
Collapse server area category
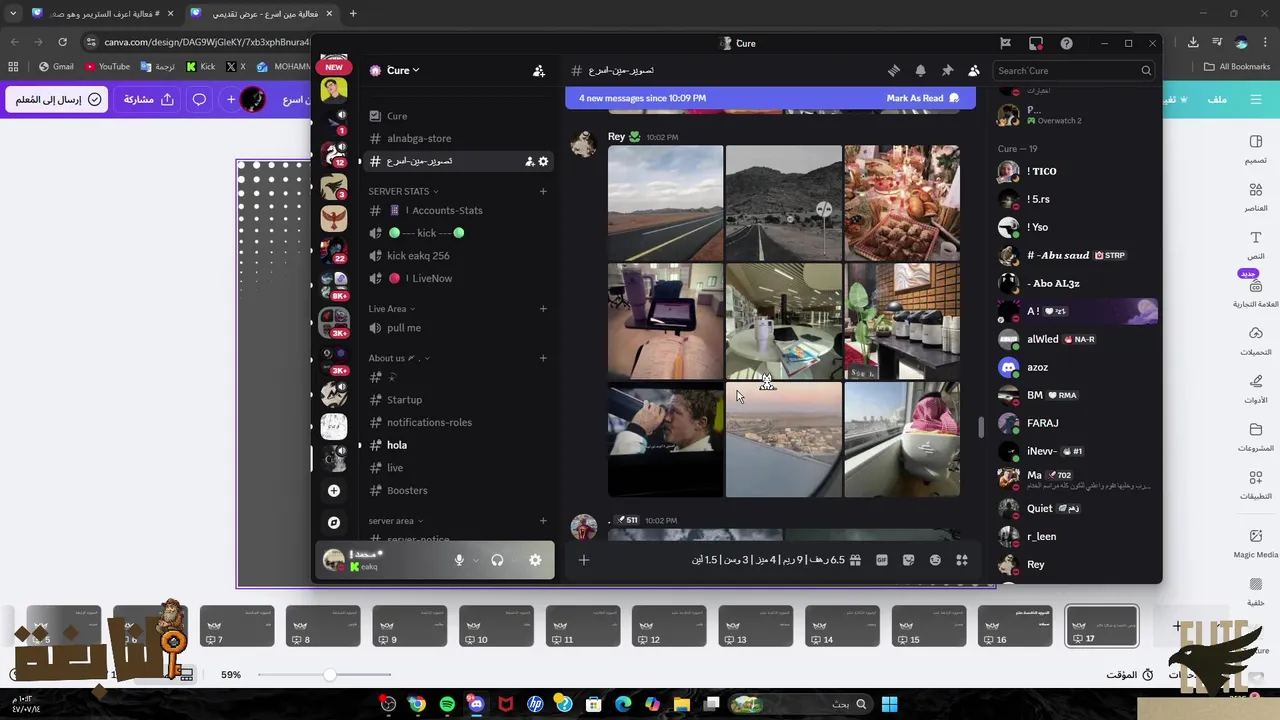pos(396,521)
